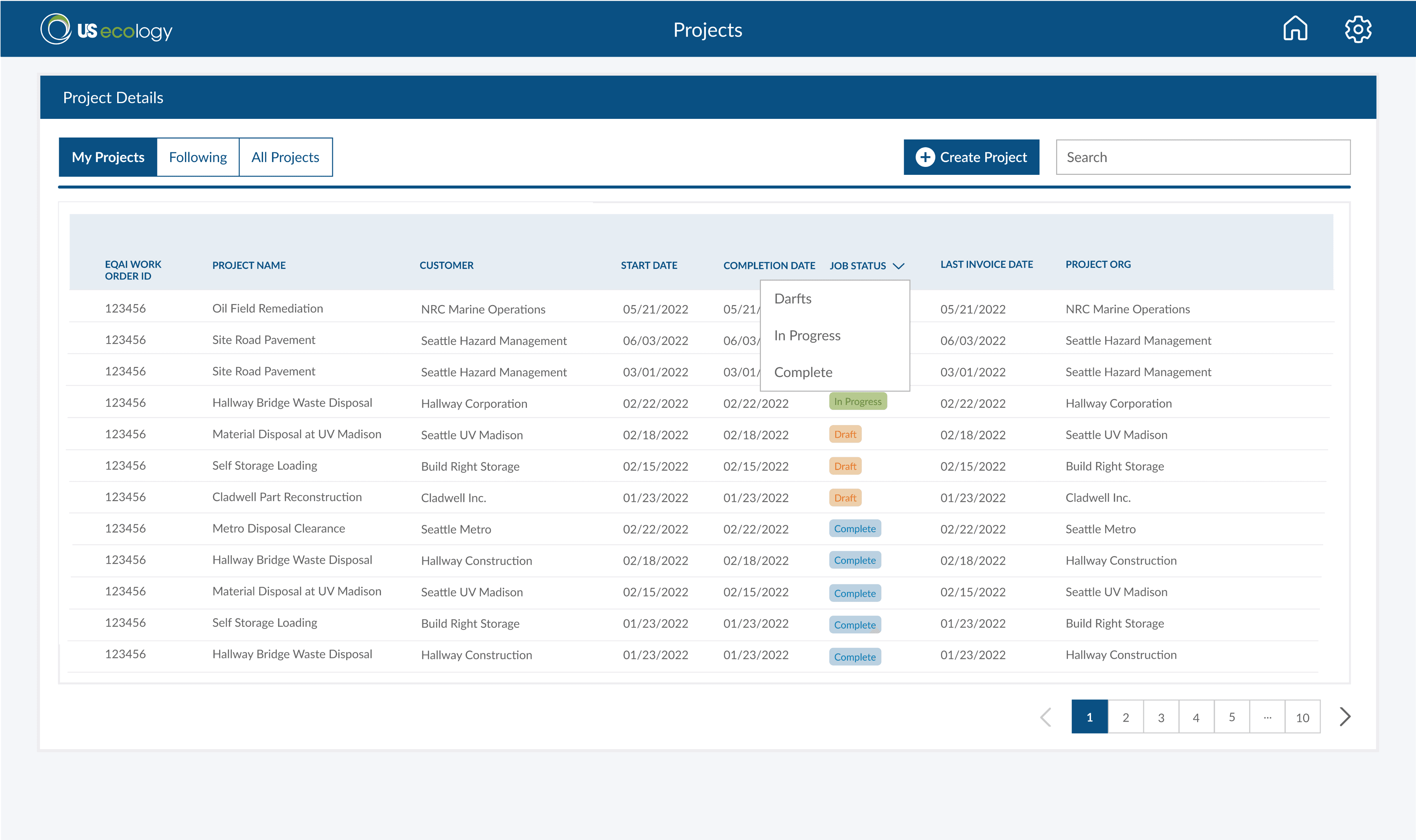Go to page 3 of results
1416x840 pixels.
[x=1161, y=717]
